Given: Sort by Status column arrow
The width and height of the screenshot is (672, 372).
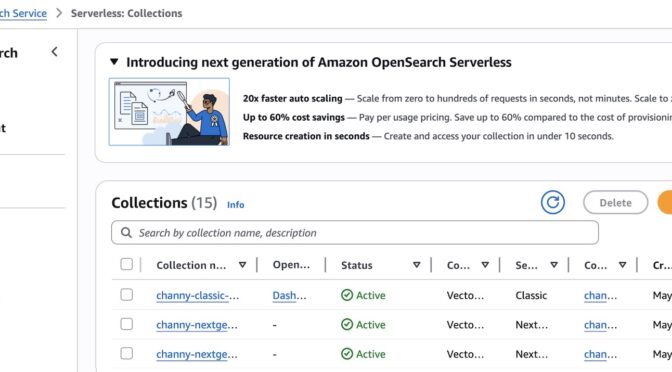Looking at the screenshot, I should click(417, 265).
